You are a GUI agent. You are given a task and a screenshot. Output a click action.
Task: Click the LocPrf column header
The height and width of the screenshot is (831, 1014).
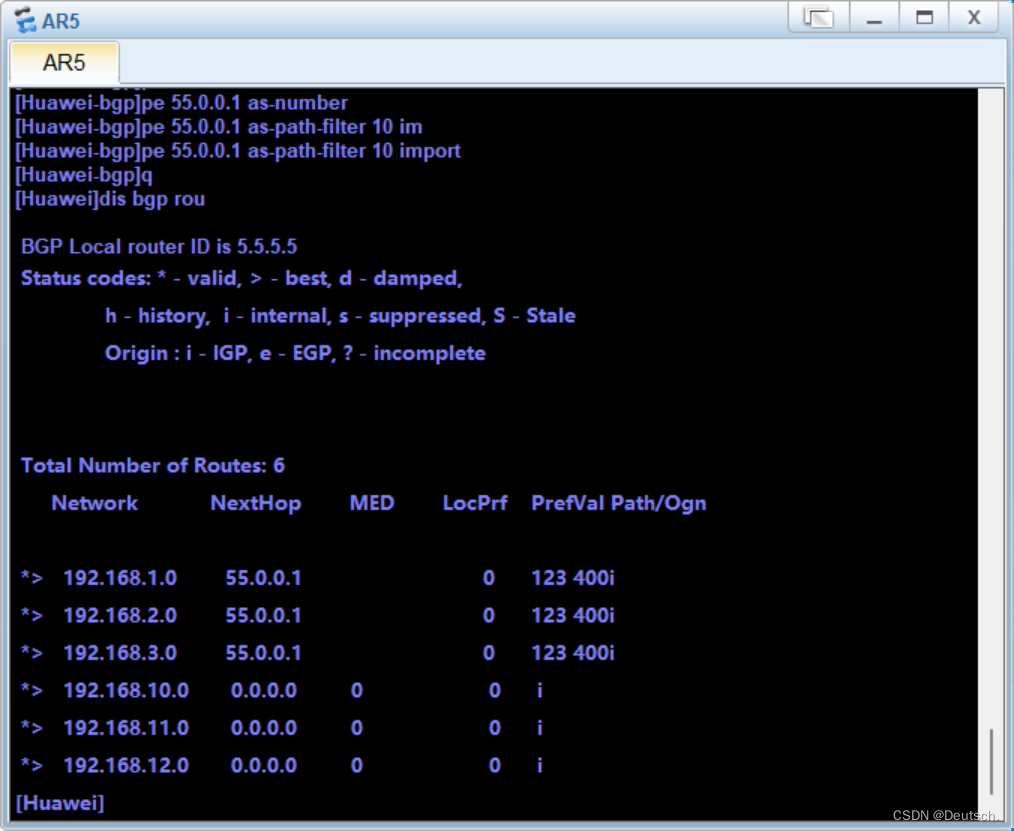point(475,503)
